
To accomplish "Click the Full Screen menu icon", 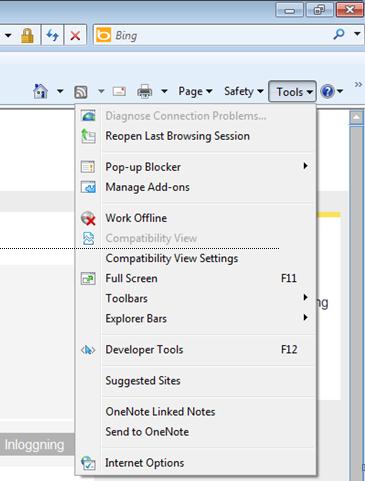I will click(x=88, y=278).
